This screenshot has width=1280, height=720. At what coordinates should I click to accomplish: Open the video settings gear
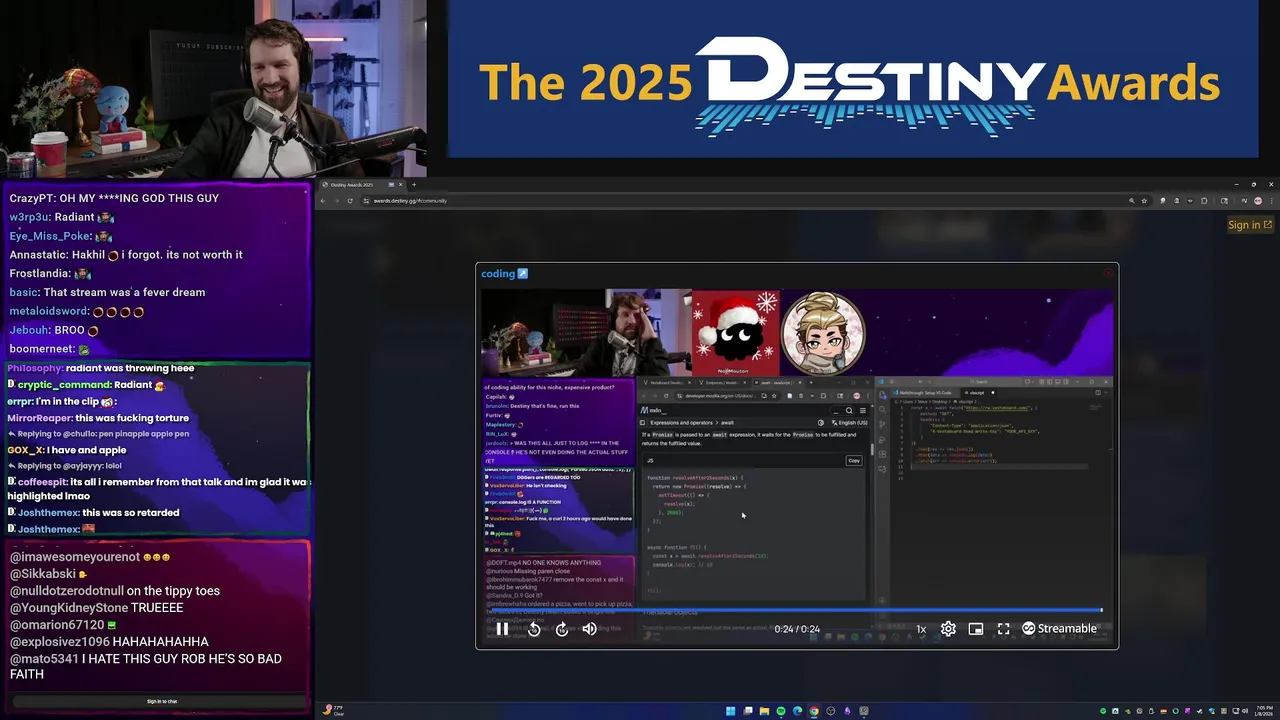[948, 629]
